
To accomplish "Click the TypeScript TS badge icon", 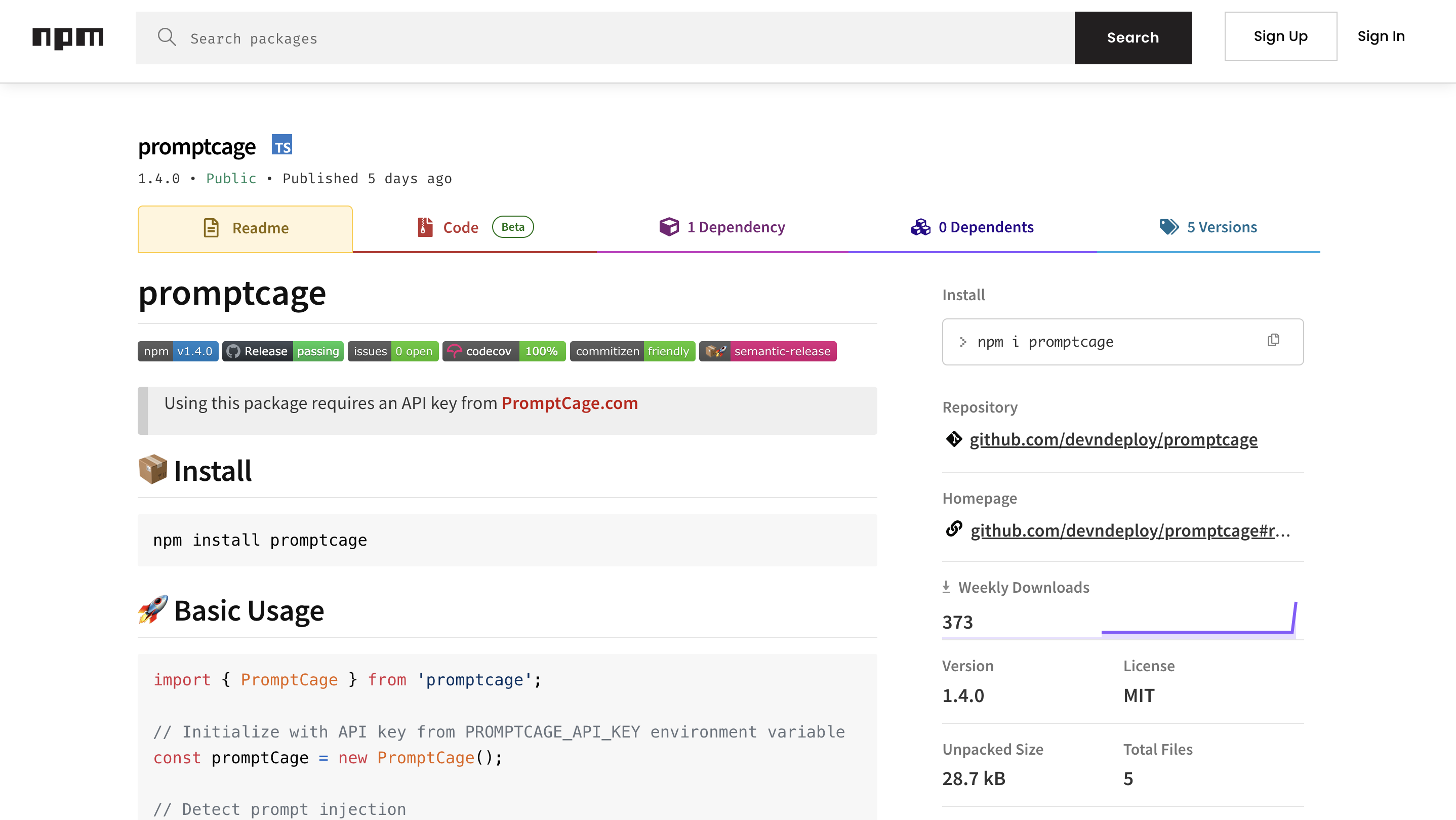I will coord(281,145).
